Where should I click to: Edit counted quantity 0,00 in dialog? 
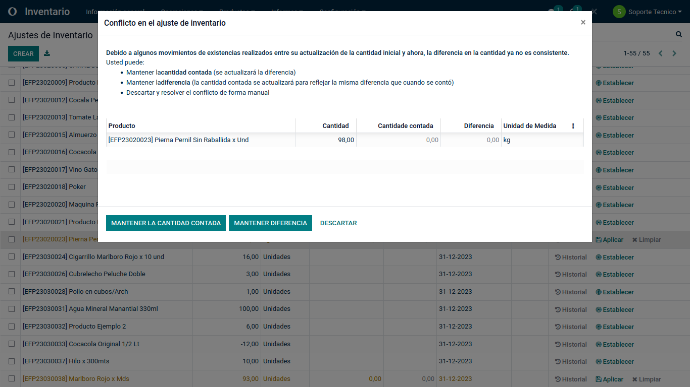[398, 140]
